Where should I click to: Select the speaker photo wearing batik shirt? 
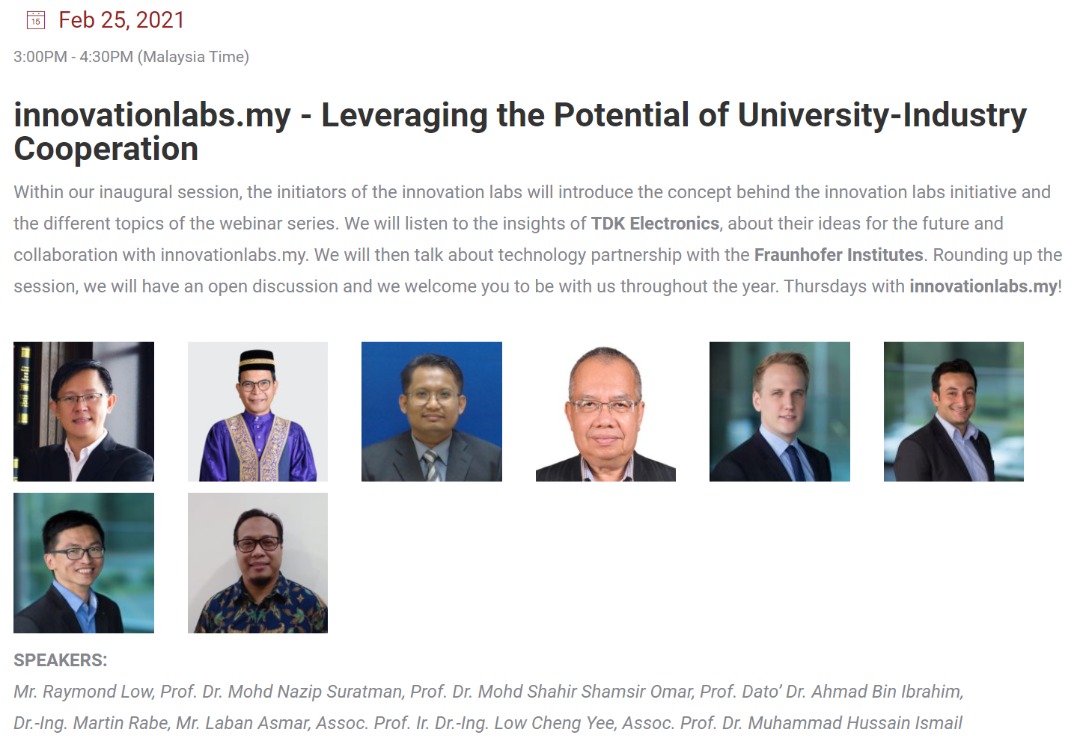coord(258,563)
